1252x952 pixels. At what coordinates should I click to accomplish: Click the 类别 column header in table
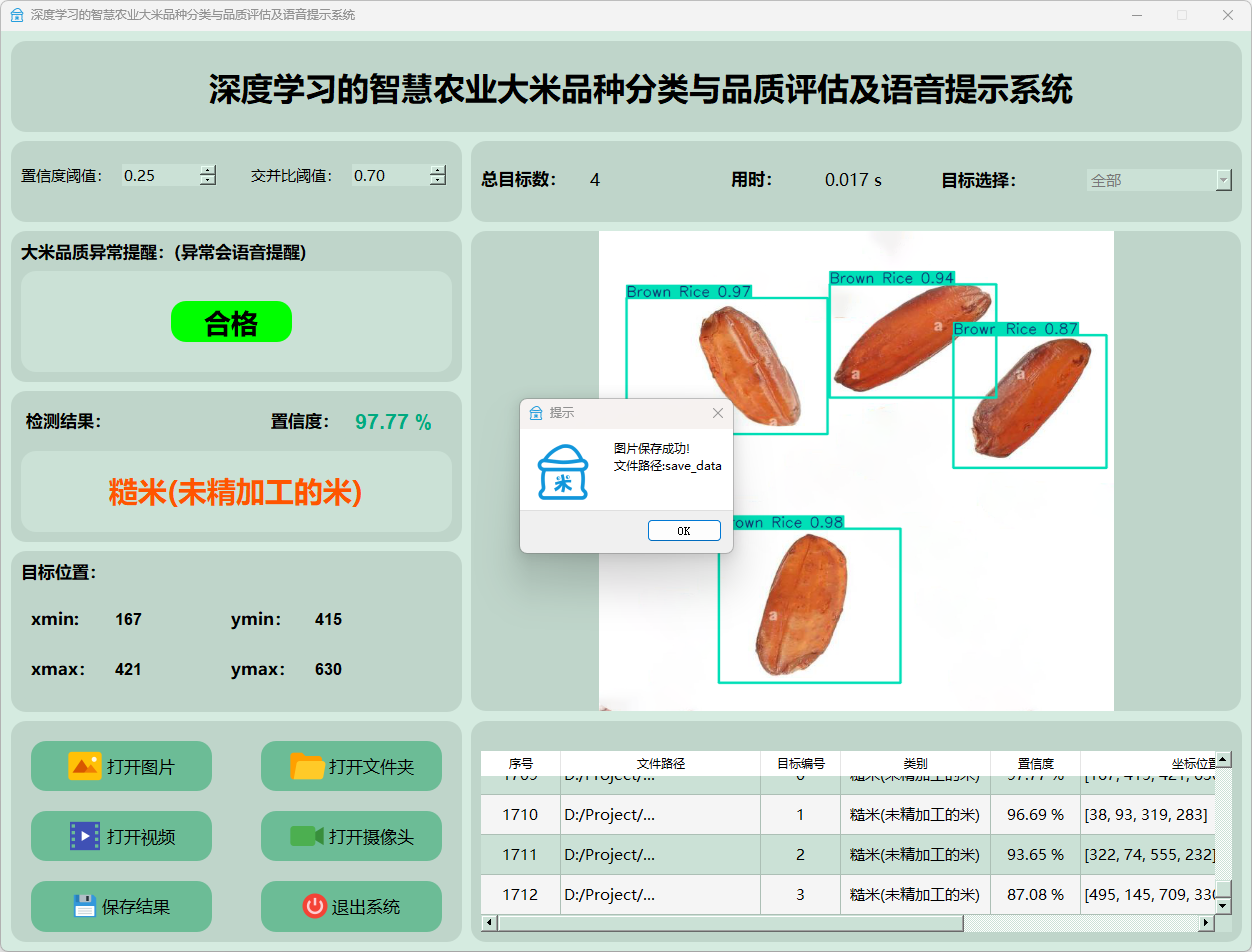914,763
